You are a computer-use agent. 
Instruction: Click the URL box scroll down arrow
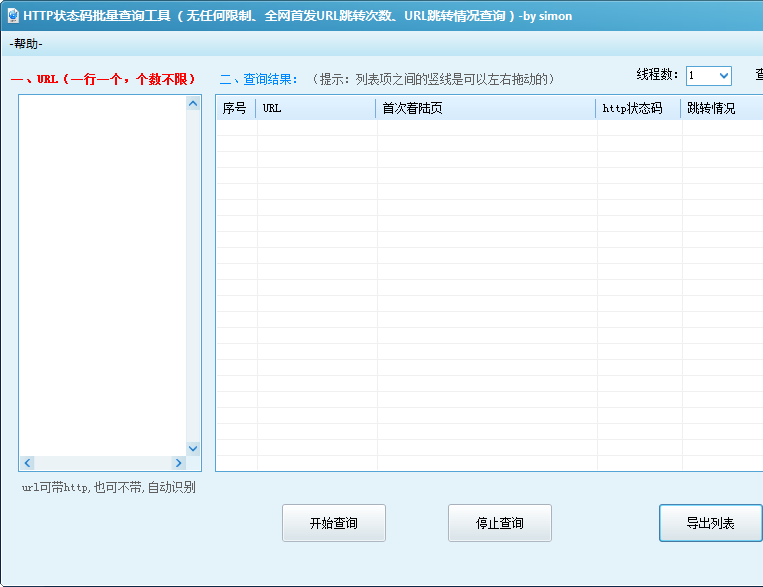coord(193,448)
